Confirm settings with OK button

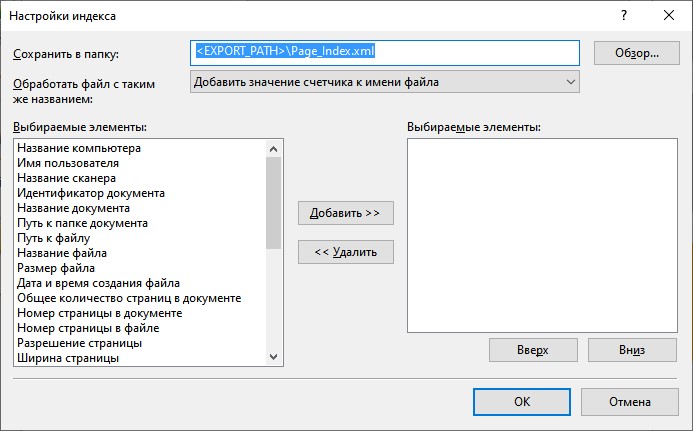(522, 402)
